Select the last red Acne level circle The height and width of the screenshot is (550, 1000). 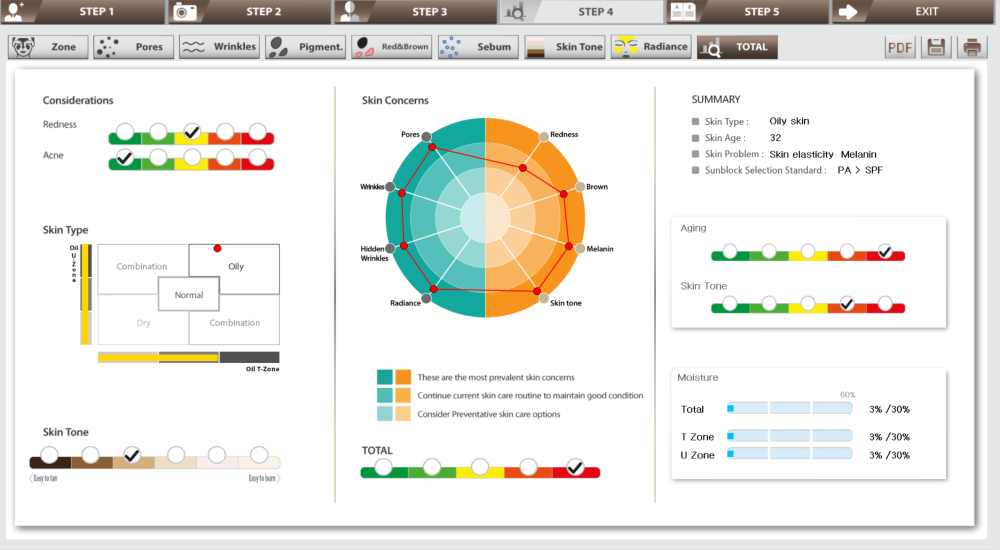point(258,158)
